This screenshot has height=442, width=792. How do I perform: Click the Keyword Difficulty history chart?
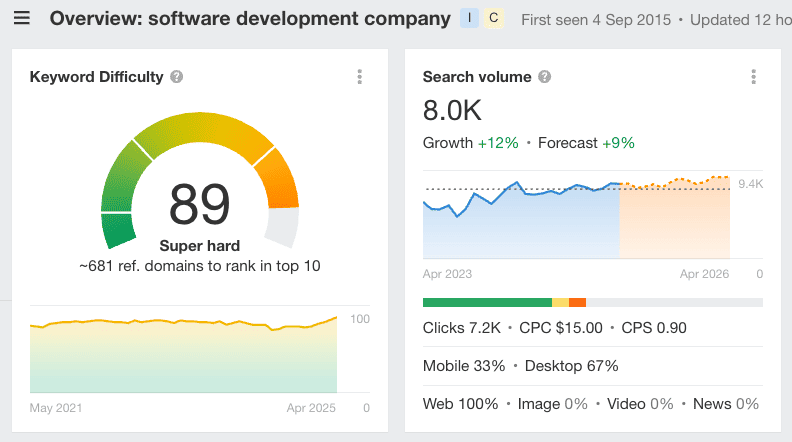[x=183, y=355]
